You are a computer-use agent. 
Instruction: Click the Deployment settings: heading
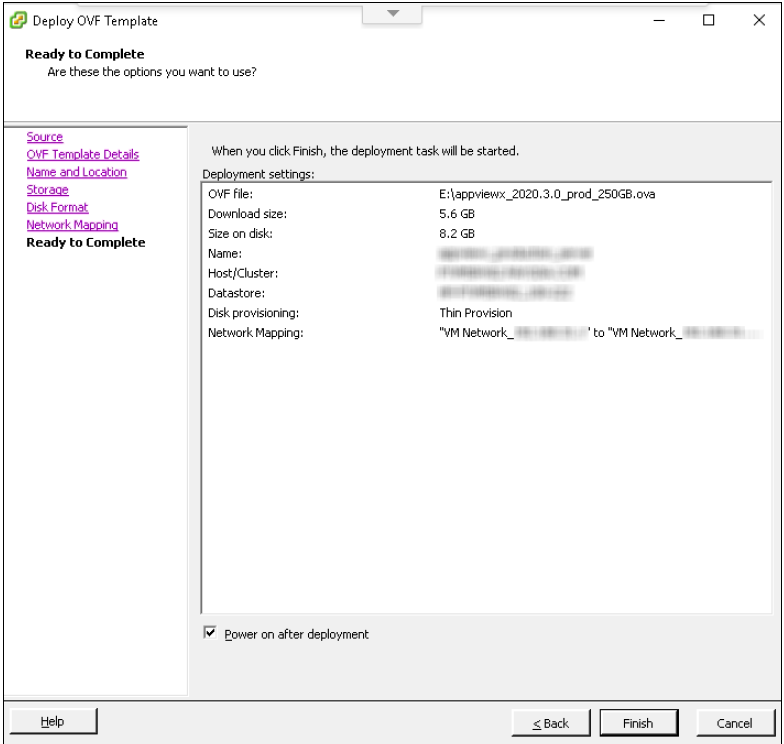click(258, 174)
